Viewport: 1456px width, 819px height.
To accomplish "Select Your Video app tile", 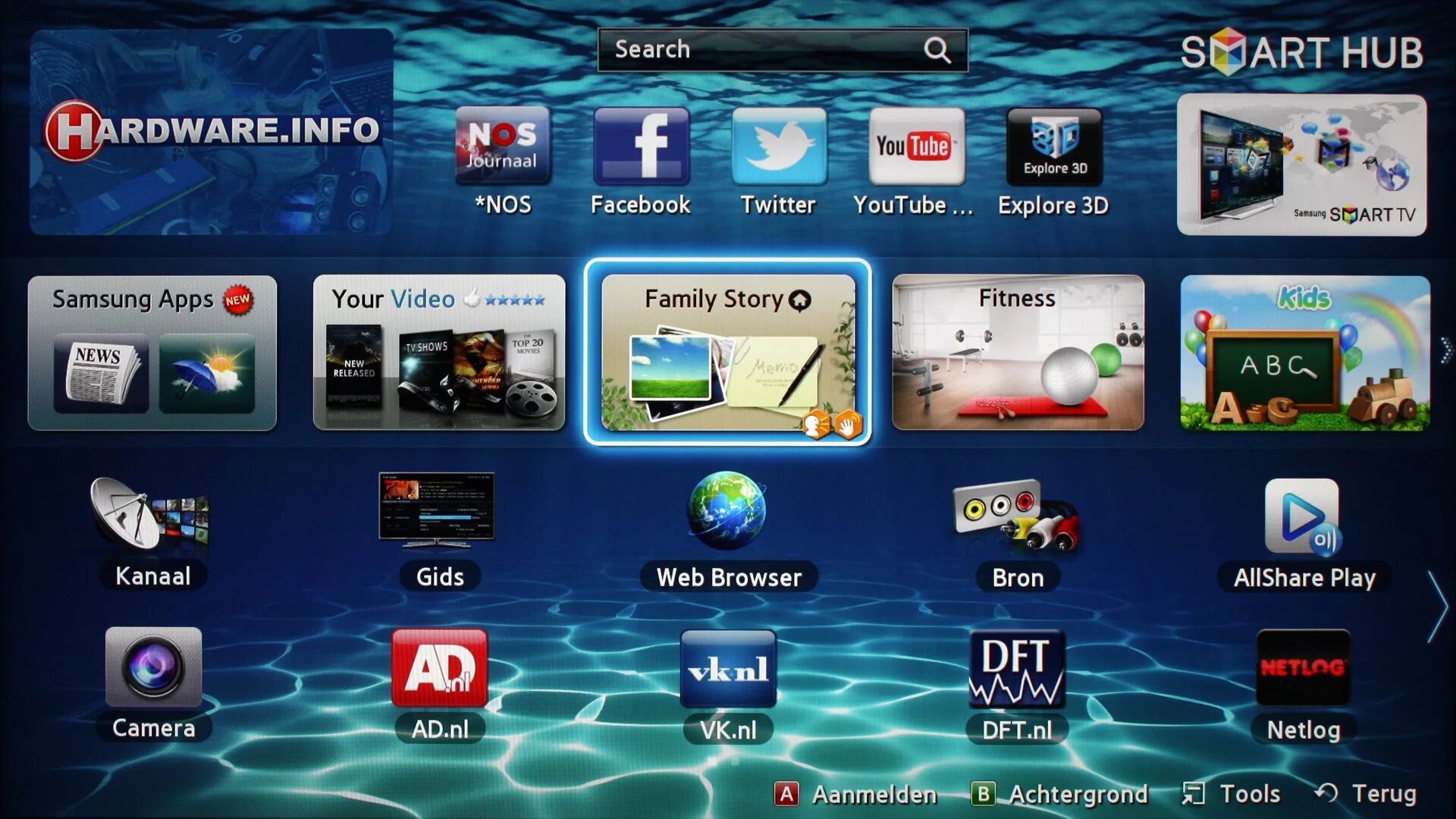I will coord(440,353).
